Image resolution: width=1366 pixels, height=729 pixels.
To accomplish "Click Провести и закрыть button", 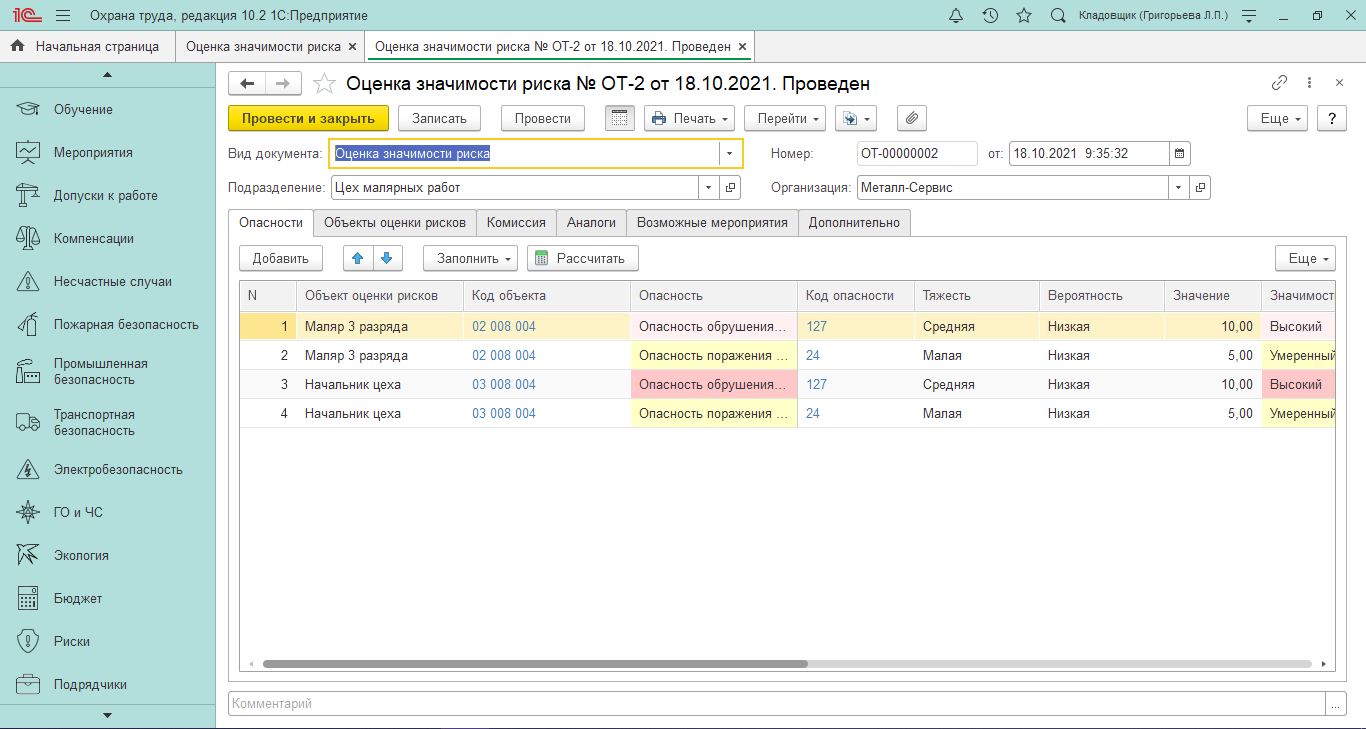I will [308, 118].
